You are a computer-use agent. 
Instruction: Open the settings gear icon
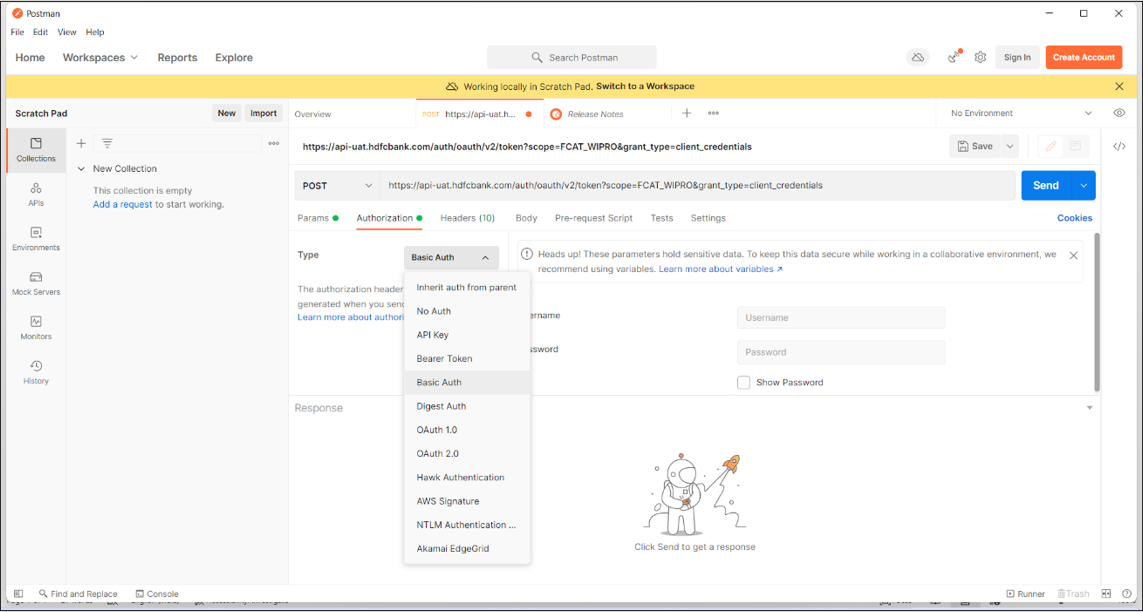(x=980, y=58)
